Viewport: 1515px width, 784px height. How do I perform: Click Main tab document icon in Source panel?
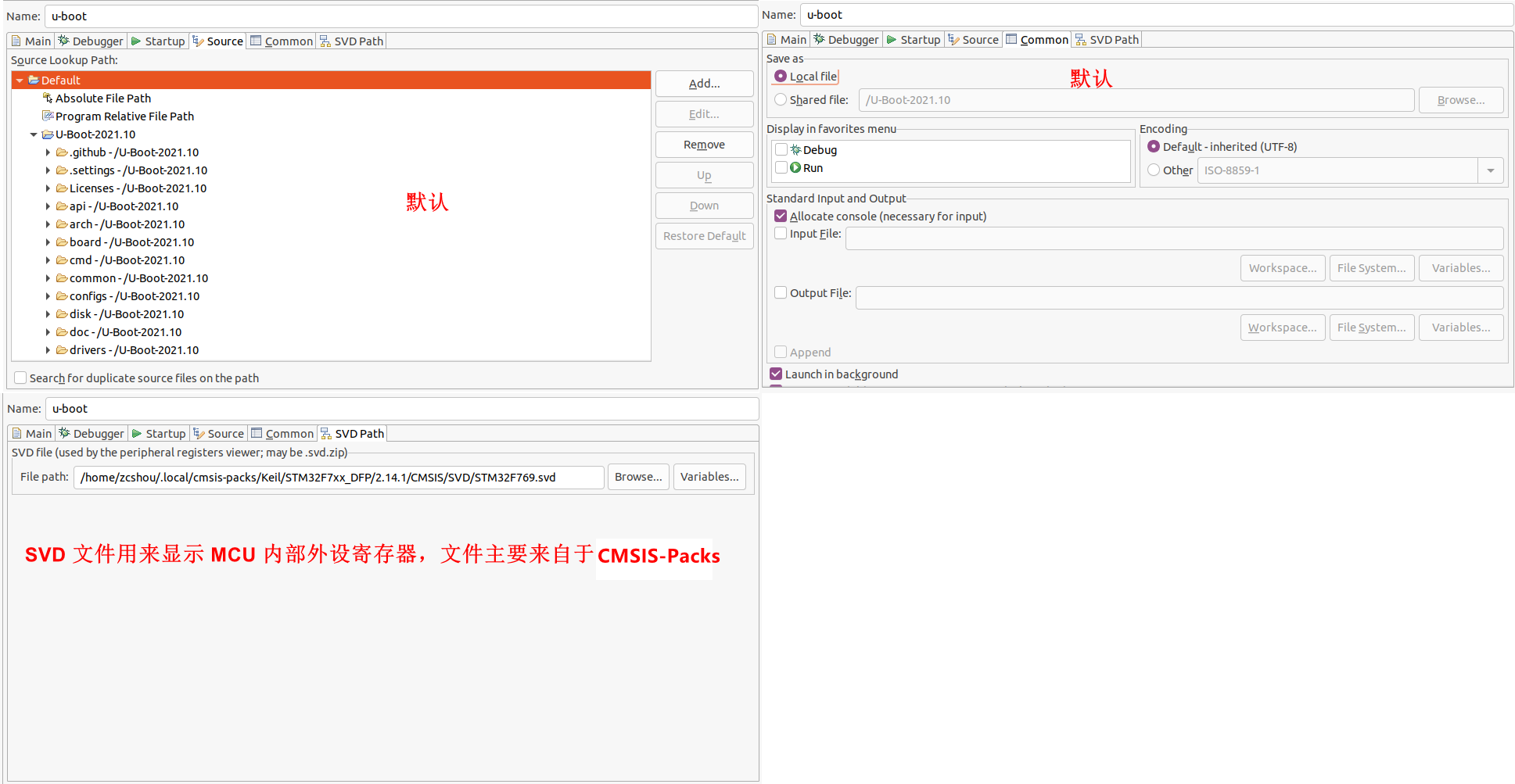(x=16, y=41)
